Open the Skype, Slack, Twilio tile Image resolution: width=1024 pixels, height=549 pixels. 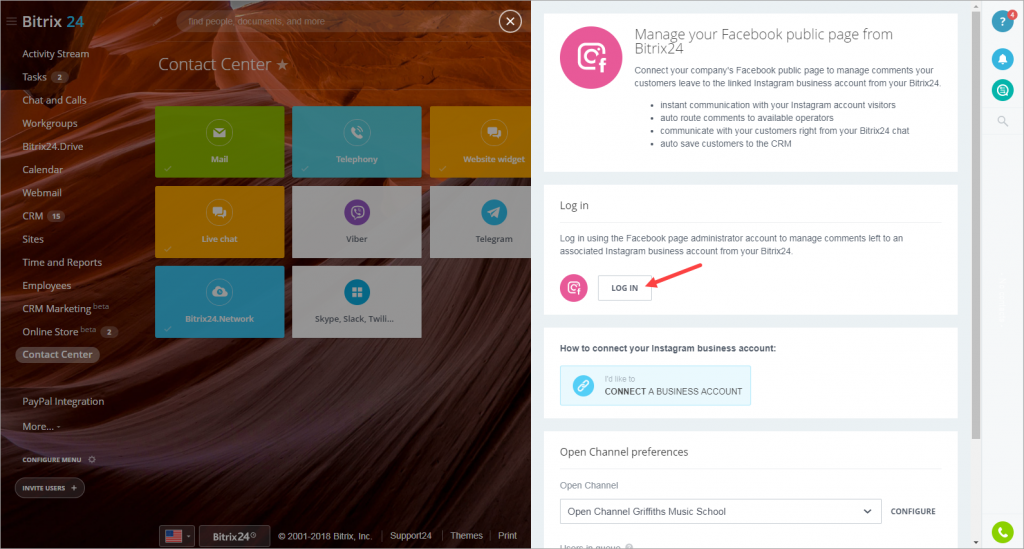point(357,302)
